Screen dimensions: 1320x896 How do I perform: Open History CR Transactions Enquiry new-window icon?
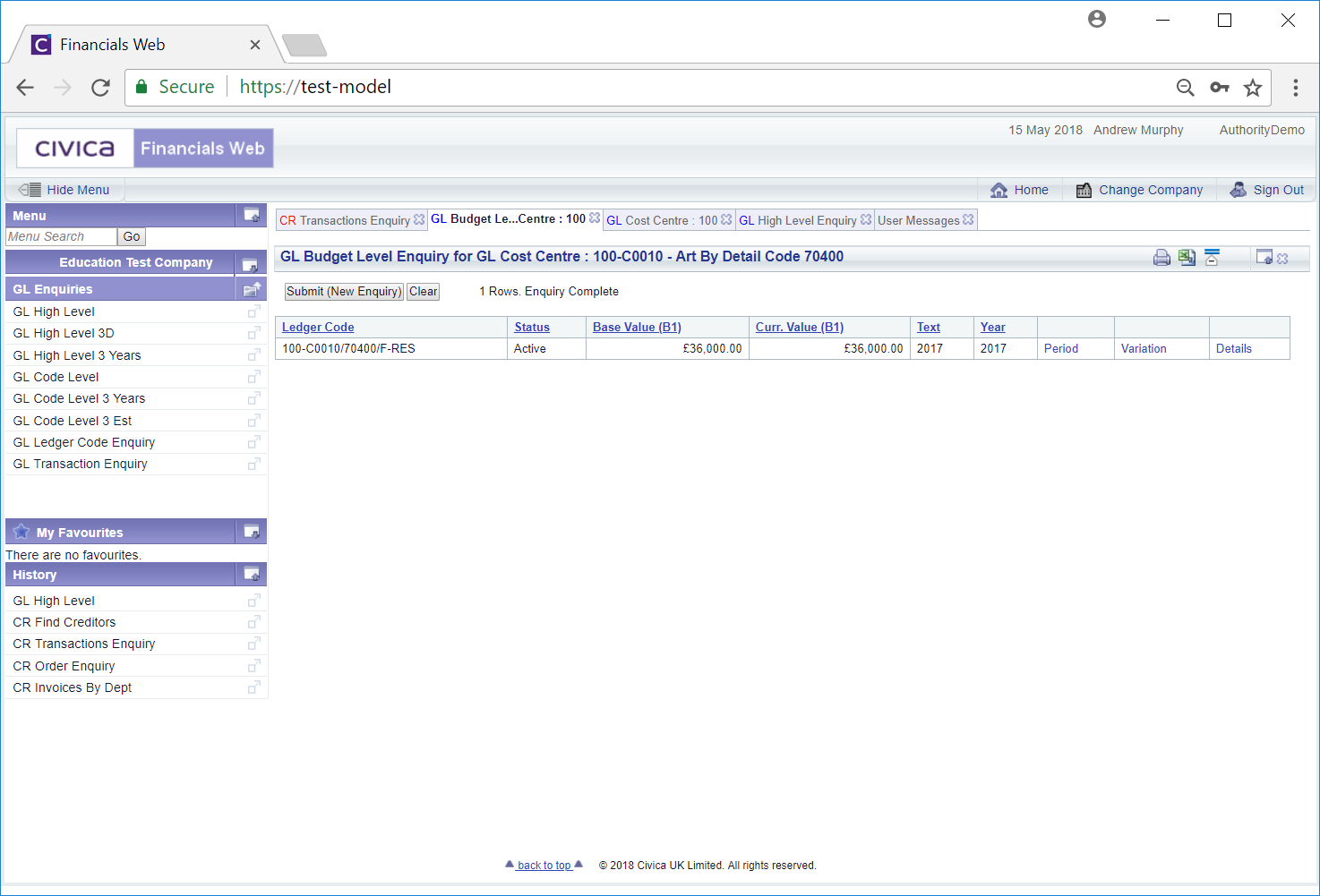254,644
